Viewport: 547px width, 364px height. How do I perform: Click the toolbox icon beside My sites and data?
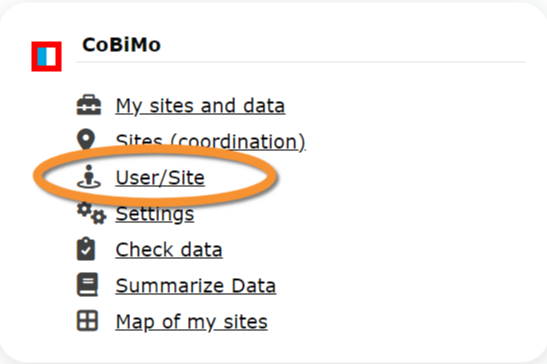89,105
